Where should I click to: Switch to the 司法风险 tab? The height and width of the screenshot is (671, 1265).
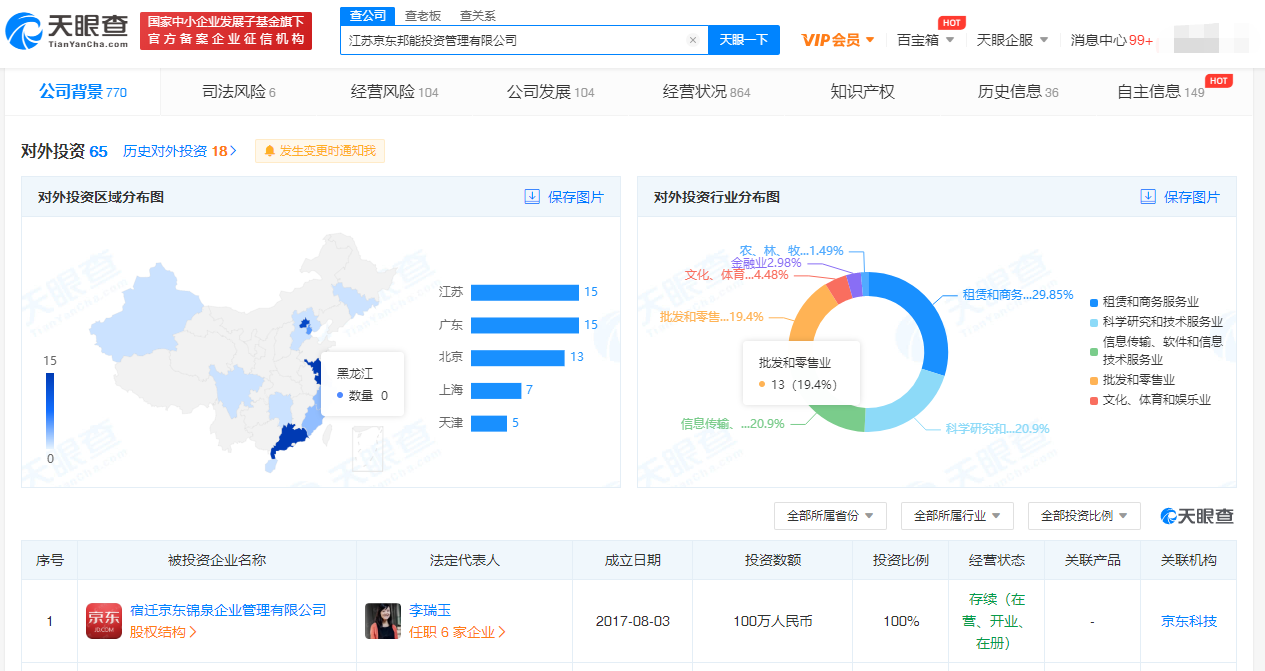click(239, 92)
